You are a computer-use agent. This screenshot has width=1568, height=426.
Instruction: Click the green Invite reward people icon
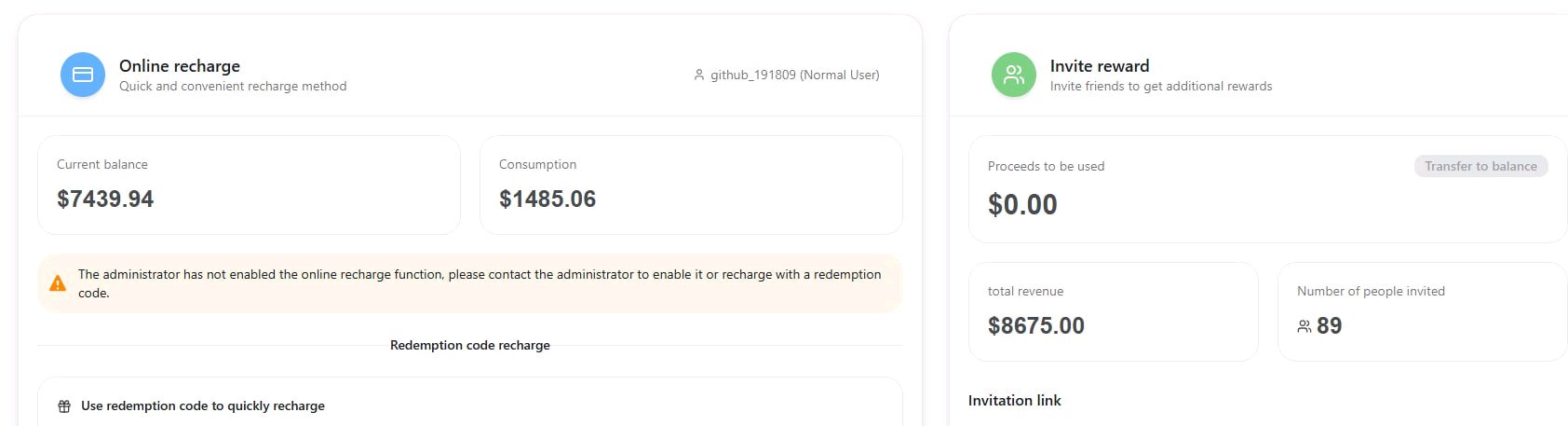click(x=1014, y=75)
